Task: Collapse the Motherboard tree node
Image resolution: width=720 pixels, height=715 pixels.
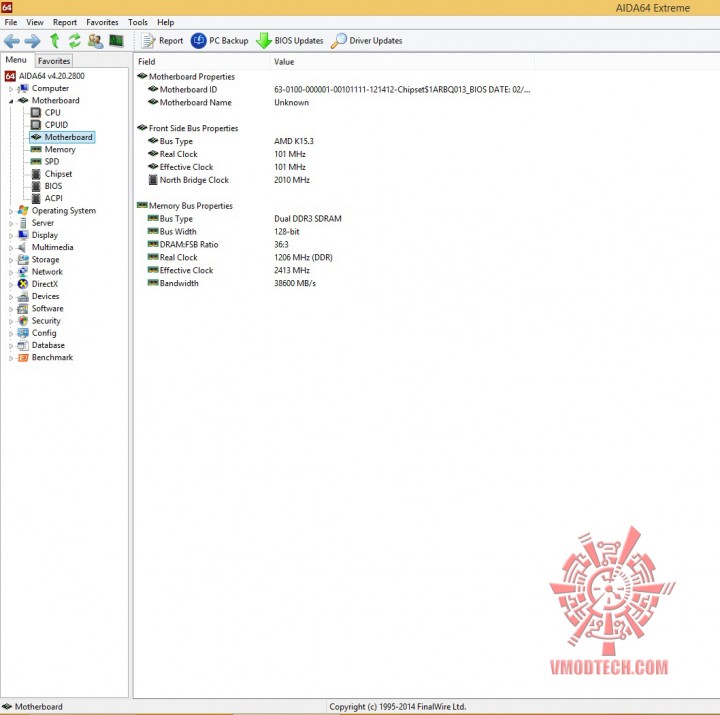Action: (11, 101)
